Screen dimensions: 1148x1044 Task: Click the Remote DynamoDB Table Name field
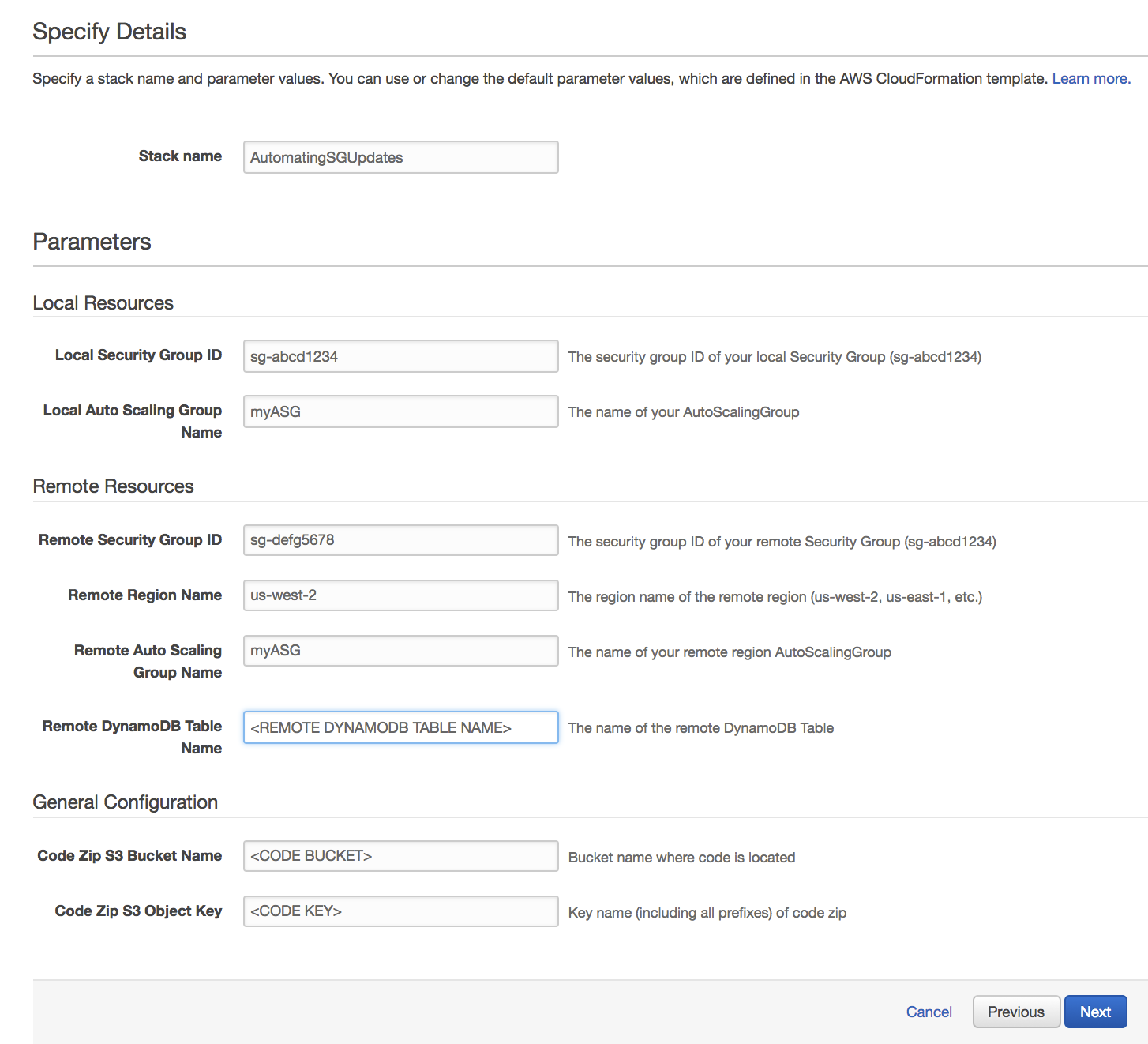(x=400, y=727)
